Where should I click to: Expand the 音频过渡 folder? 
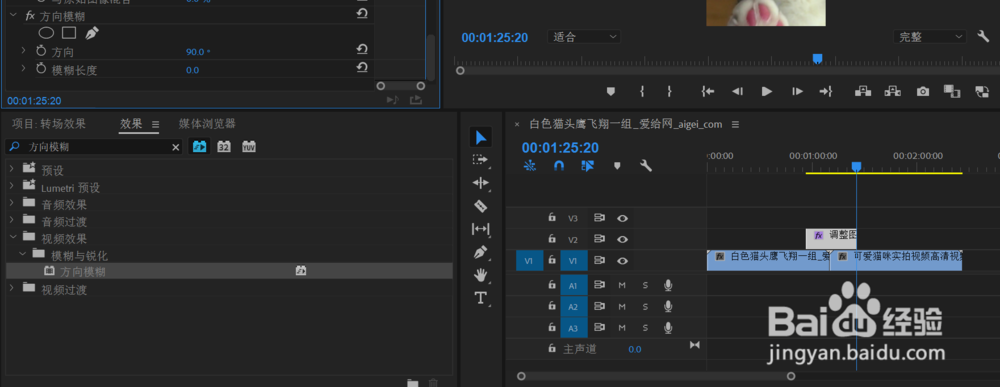(x=11, y=219)
